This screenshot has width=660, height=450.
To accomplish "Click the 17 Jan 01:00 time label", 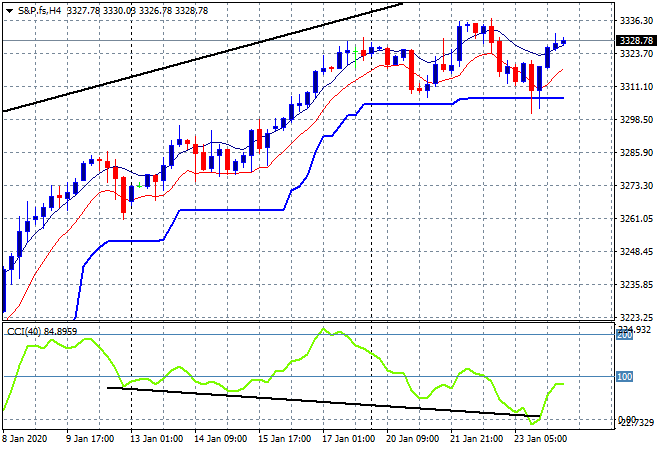I will pyautogui.click(x=348, y=439).
